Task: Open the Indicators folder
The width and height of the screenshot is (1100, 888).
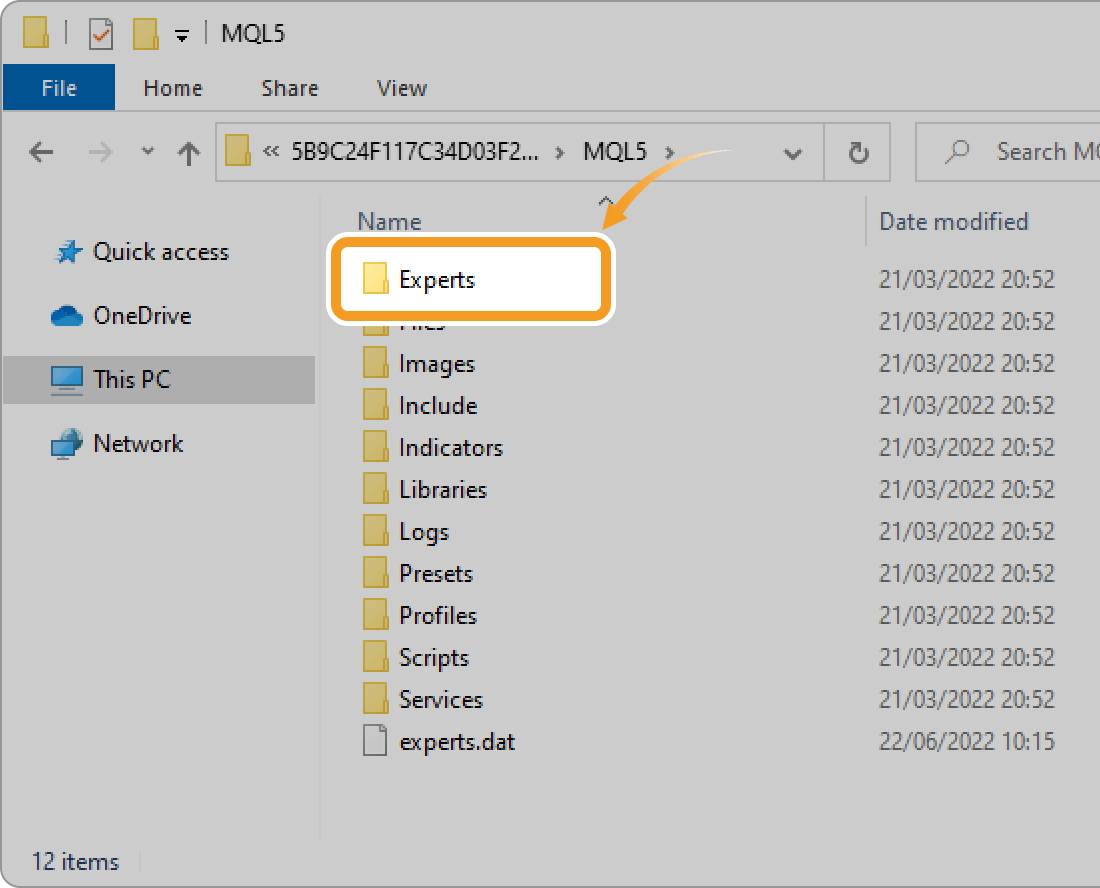Action: [450, 448]
